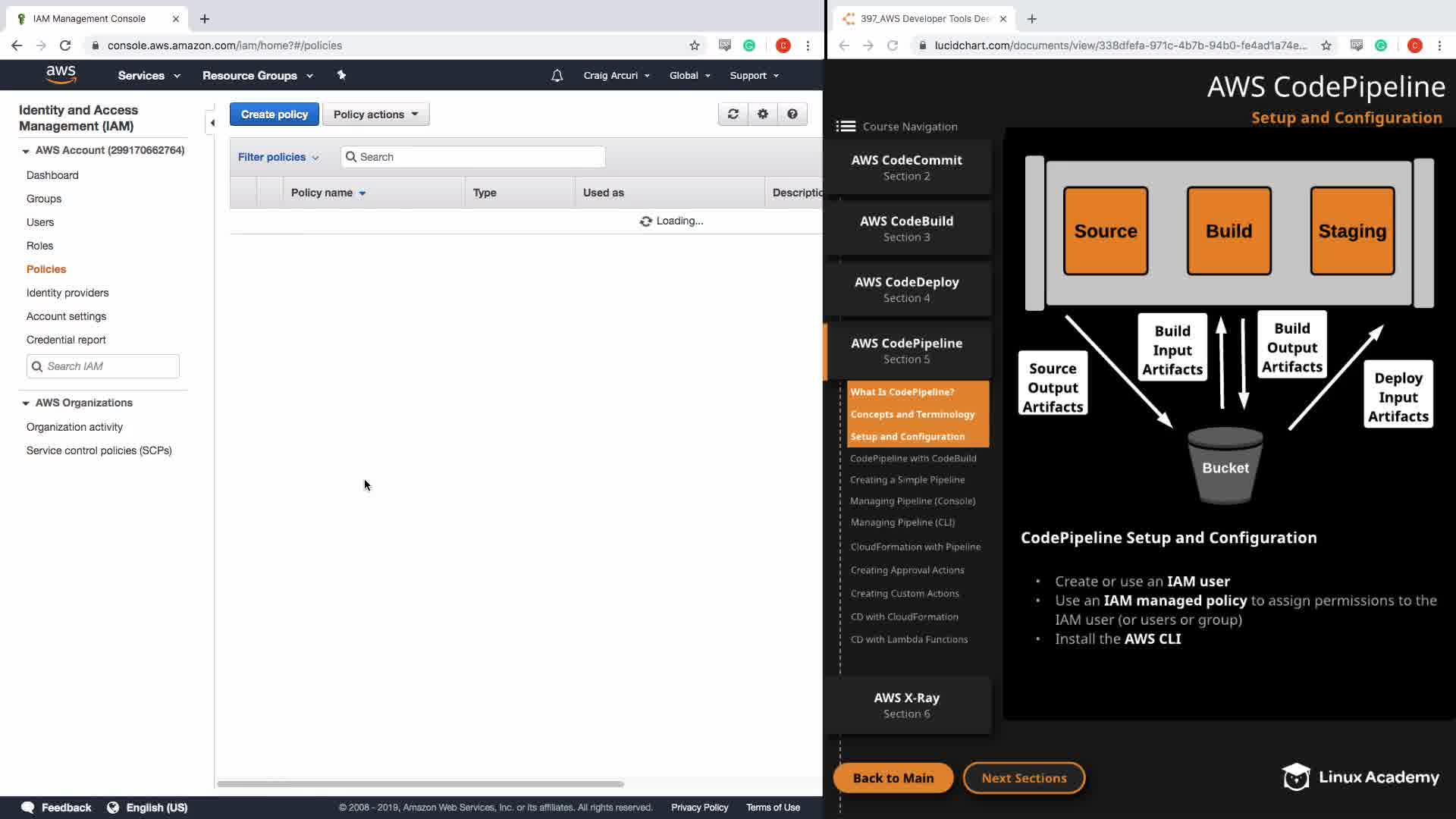Click the AWS logo home icon

[61, 74]
